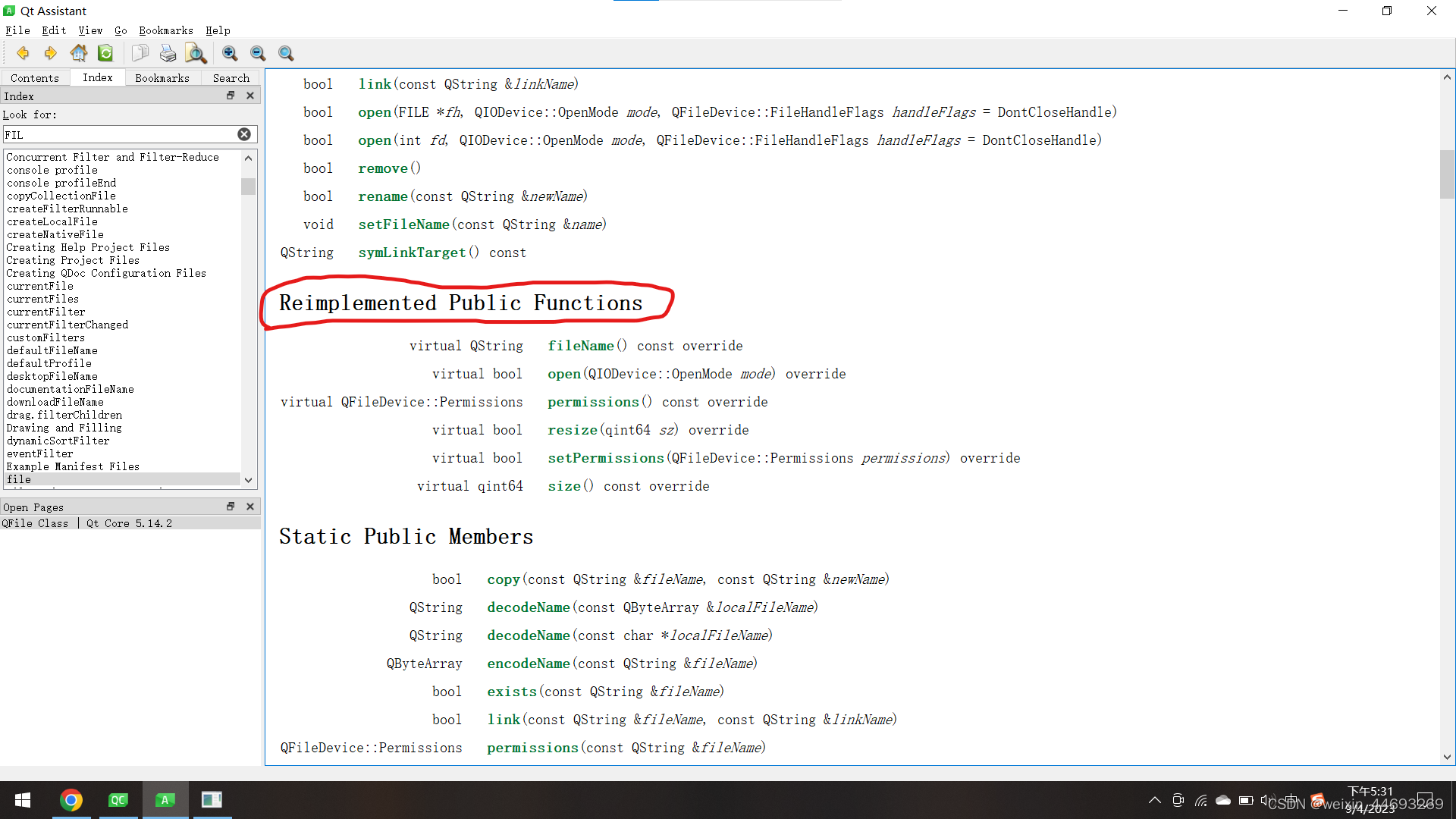Screen dimensions: 1456x819
Task: Select 'Creating Help Project Files' index entry
Action: click(x=88, y=247)
